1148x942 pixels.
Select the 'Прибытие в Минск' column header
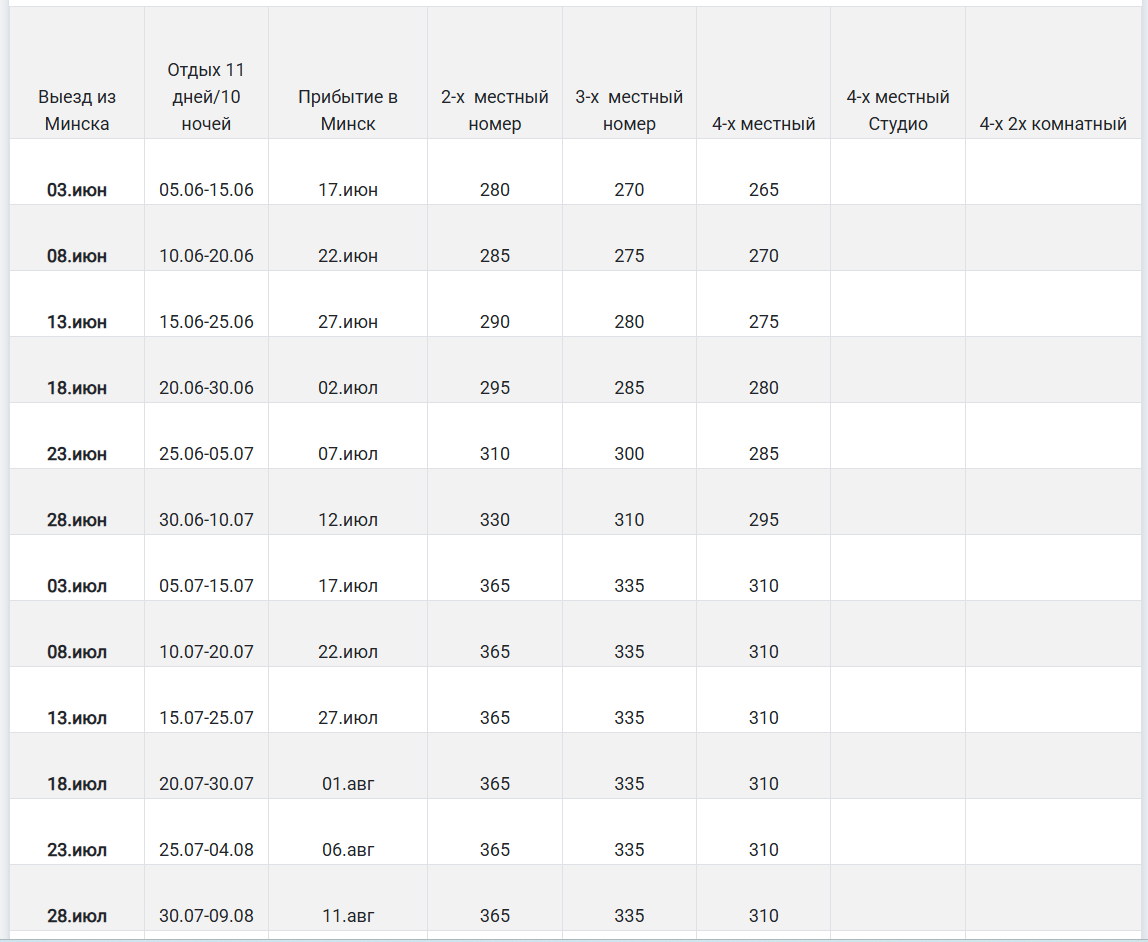click(x=348, y=111)
